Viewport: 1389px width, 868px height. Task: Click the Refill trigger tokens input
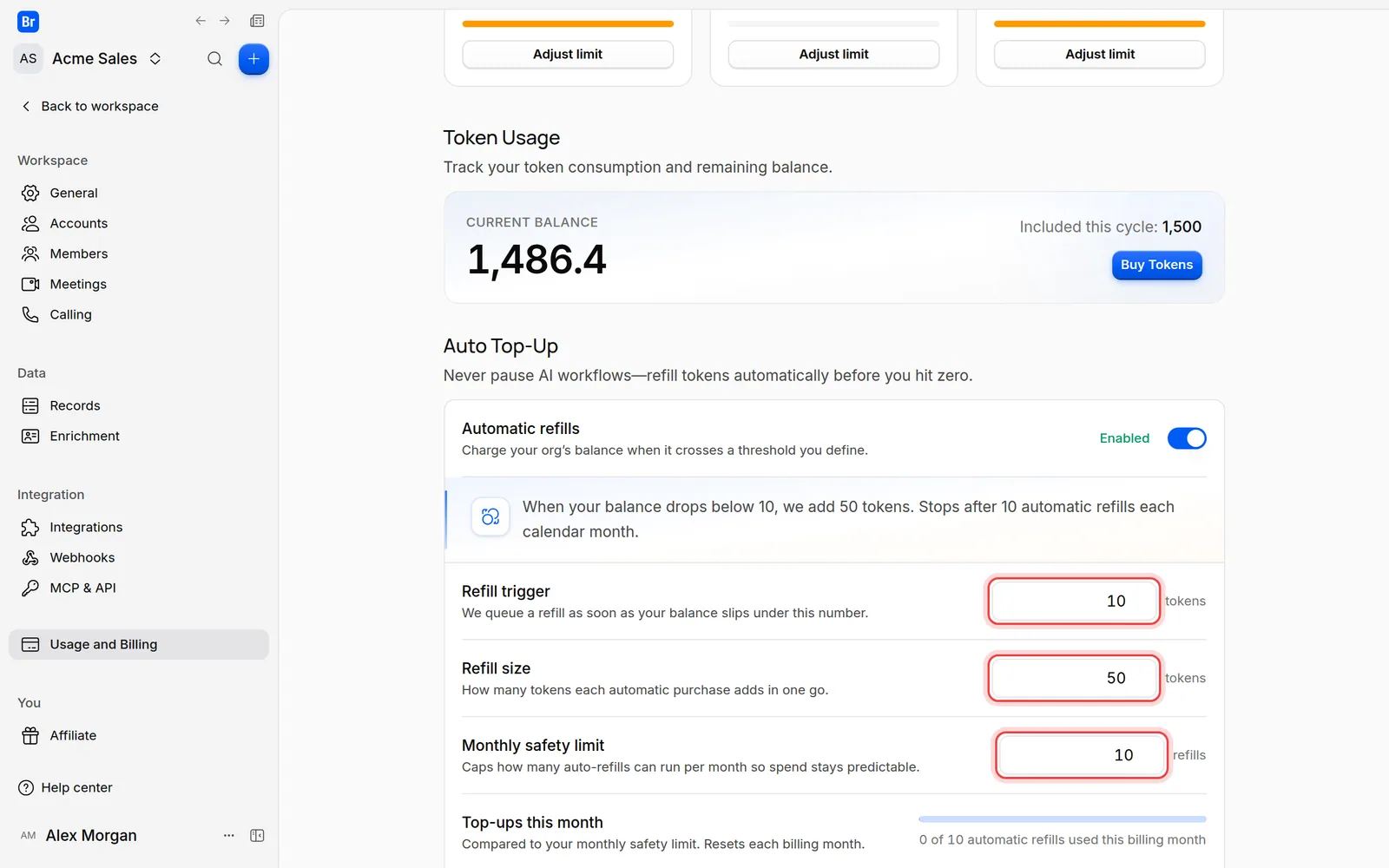[1074, 601]
